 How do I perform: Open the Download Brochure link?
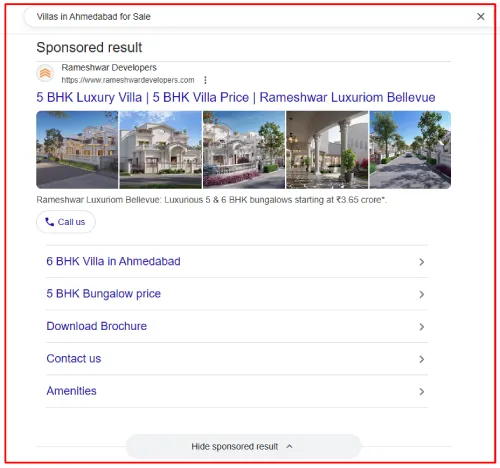[97, 326]
